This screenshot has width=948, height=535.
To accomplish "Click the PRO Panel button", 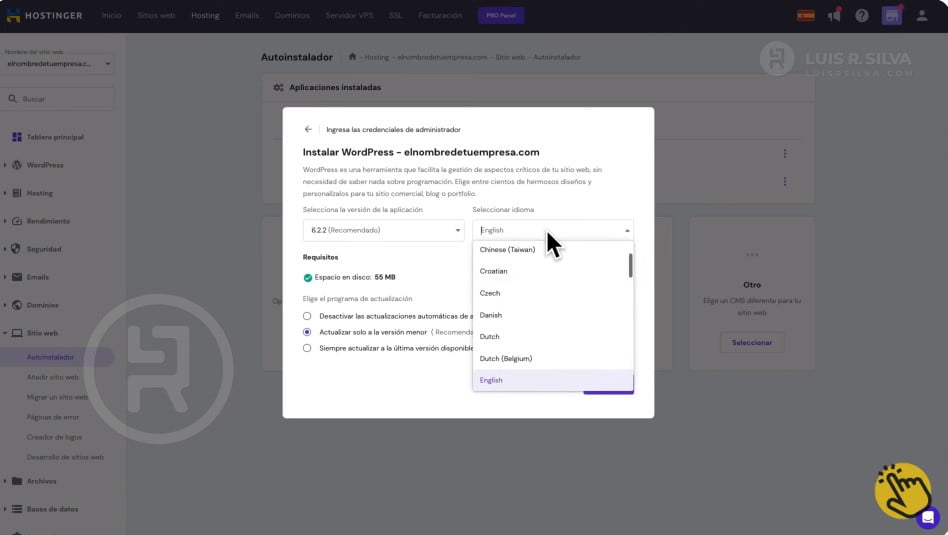I will click(501, 16).
